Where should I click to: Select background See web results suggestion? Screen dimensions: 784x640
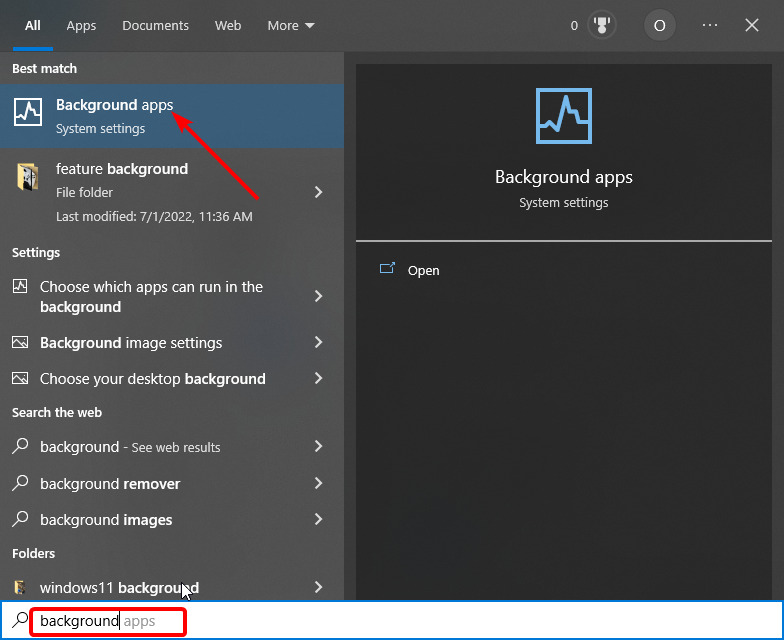coord(172,446)
